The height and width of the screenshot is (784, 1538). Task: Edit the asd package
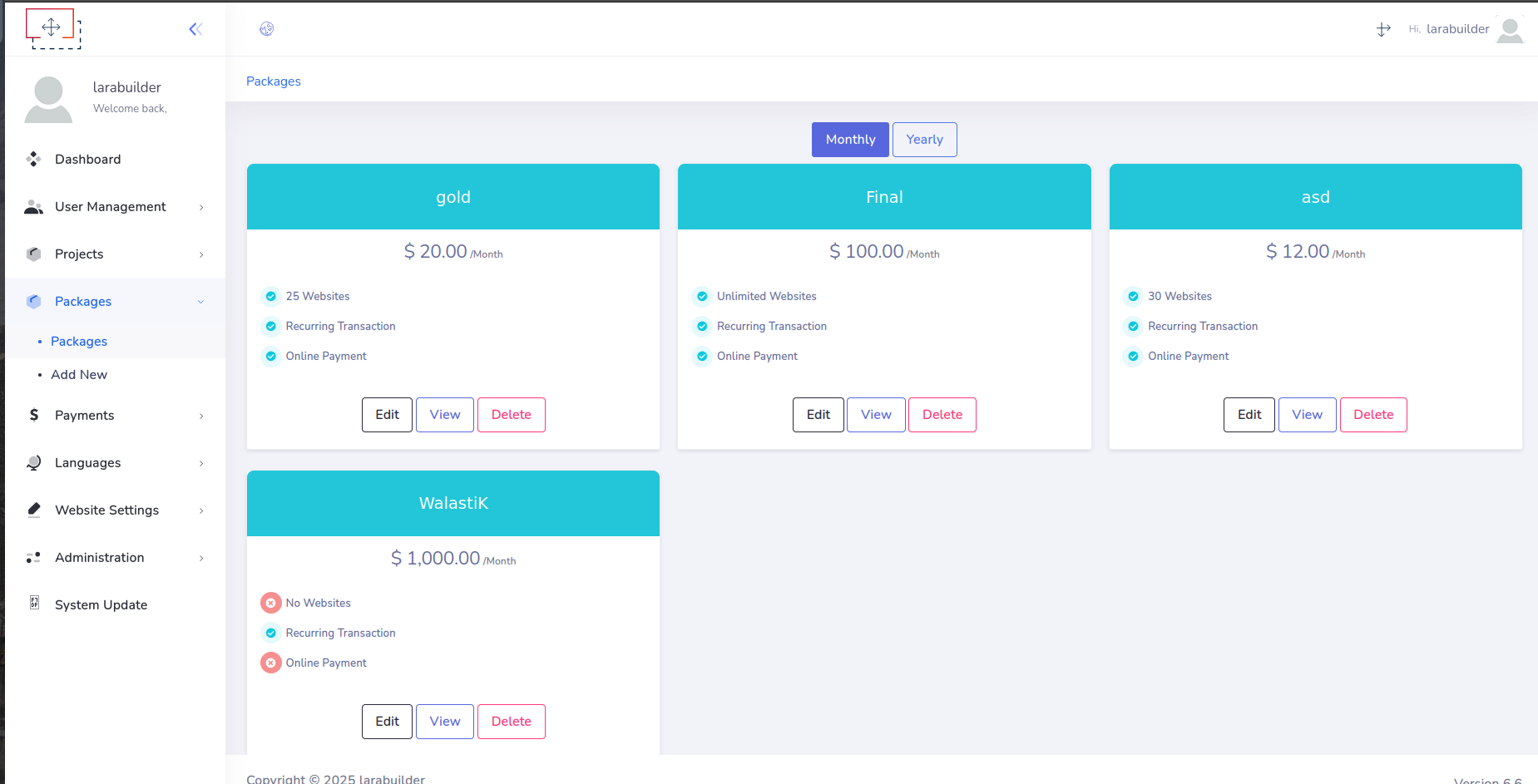(1249, 415)
